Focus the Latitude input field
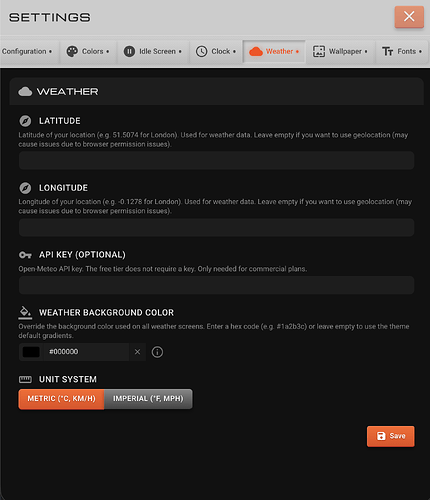 216,160
